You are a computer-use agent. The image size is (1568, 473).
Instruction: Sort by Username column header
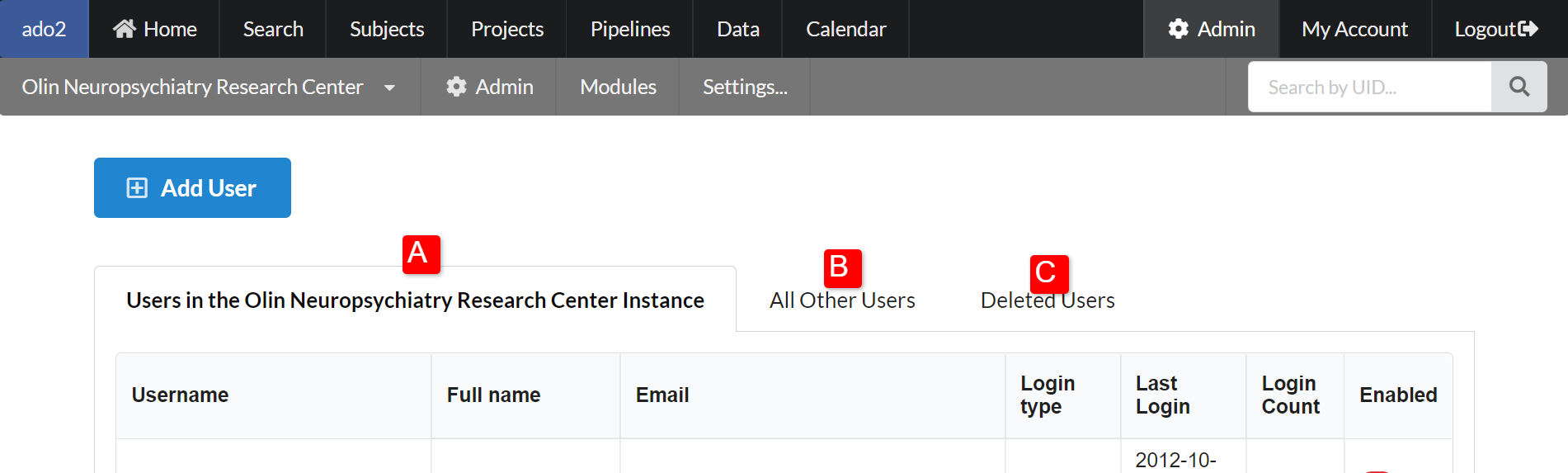[180, 395]
